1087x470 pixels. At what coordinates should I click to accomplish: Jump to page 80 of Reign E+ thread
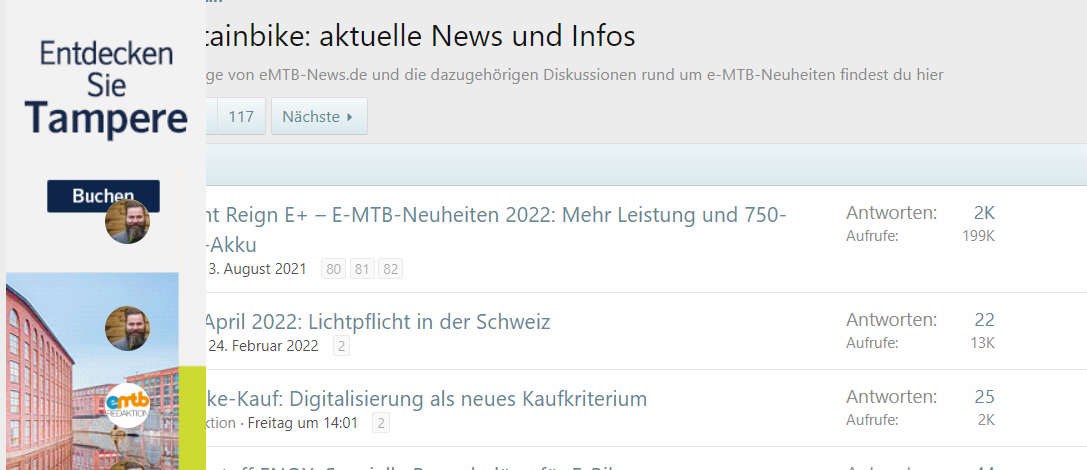coord(333,269)
